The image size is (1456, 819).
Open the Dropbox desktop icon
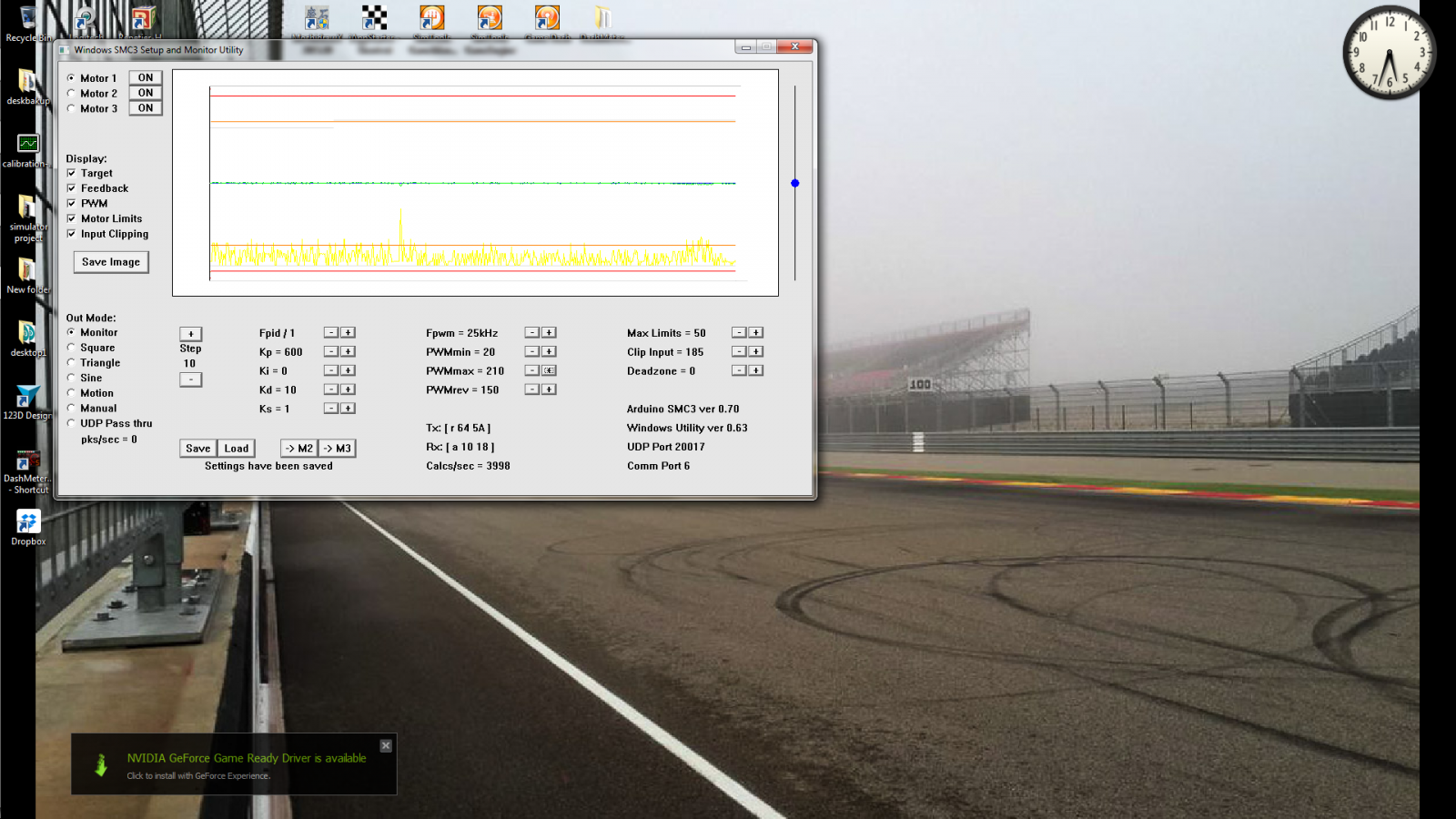pos(27,528)
